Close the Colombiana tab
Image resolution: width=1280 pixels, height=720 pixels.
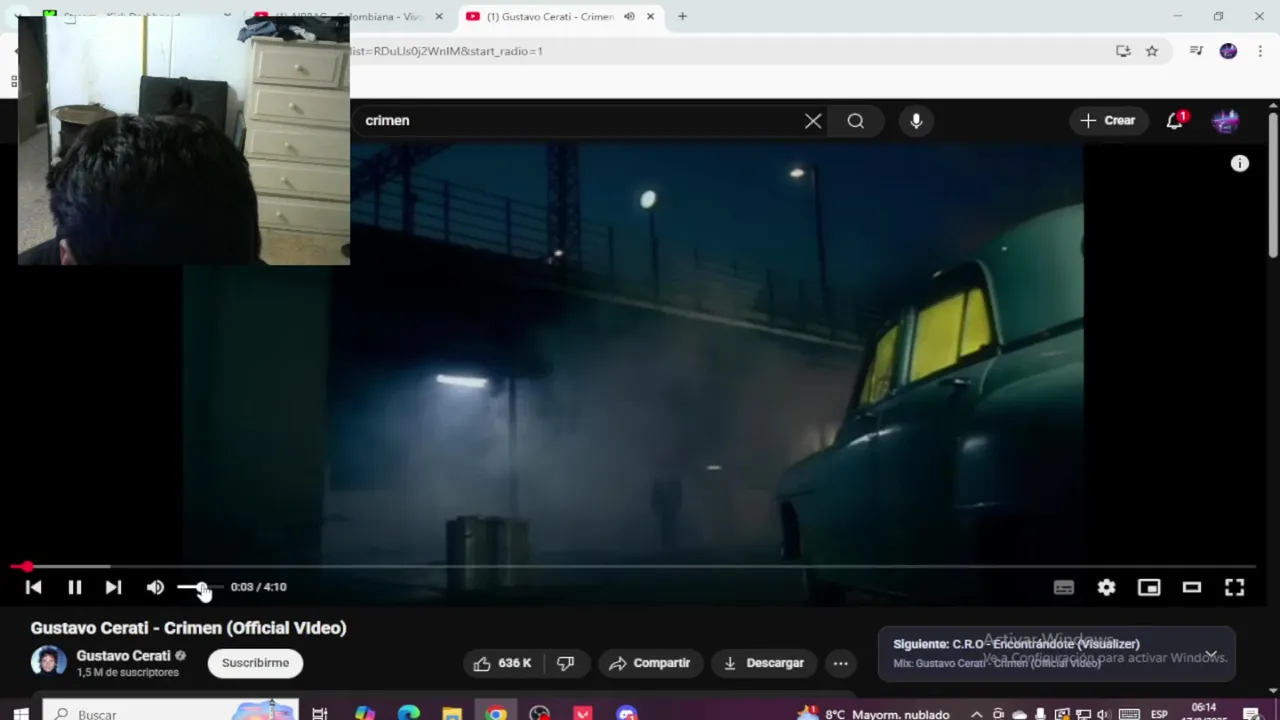(x=438, y=16)
